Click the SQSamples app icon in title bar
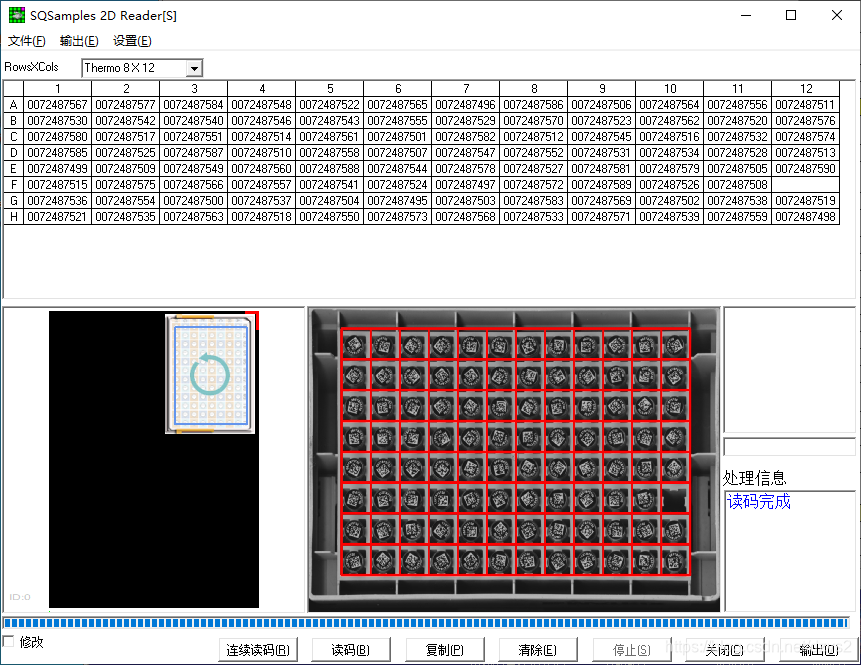 point(16,15)
